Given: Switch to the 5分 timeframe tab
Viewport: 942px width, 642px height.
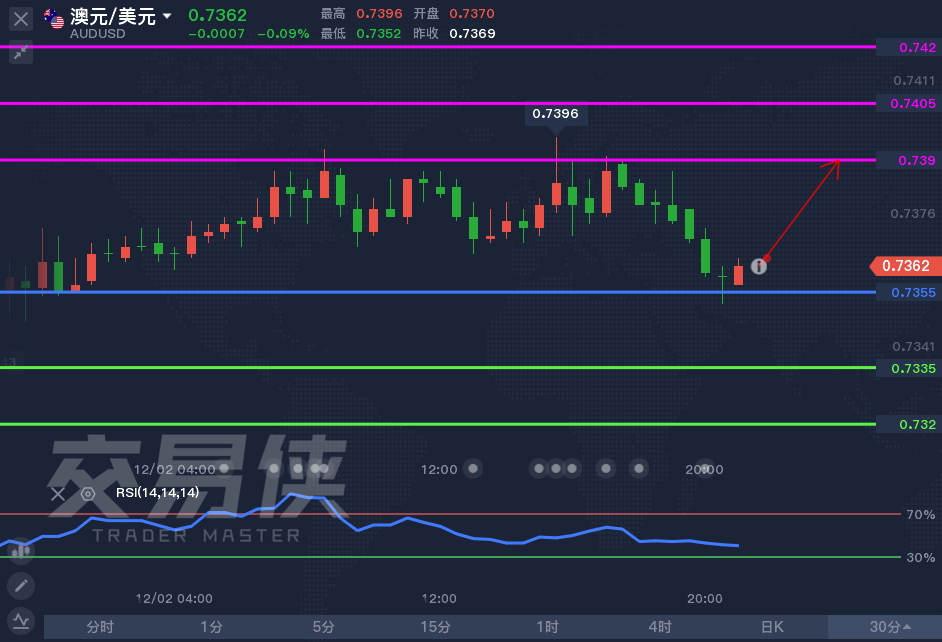Looking at the screenshot, I should [324, 627].
